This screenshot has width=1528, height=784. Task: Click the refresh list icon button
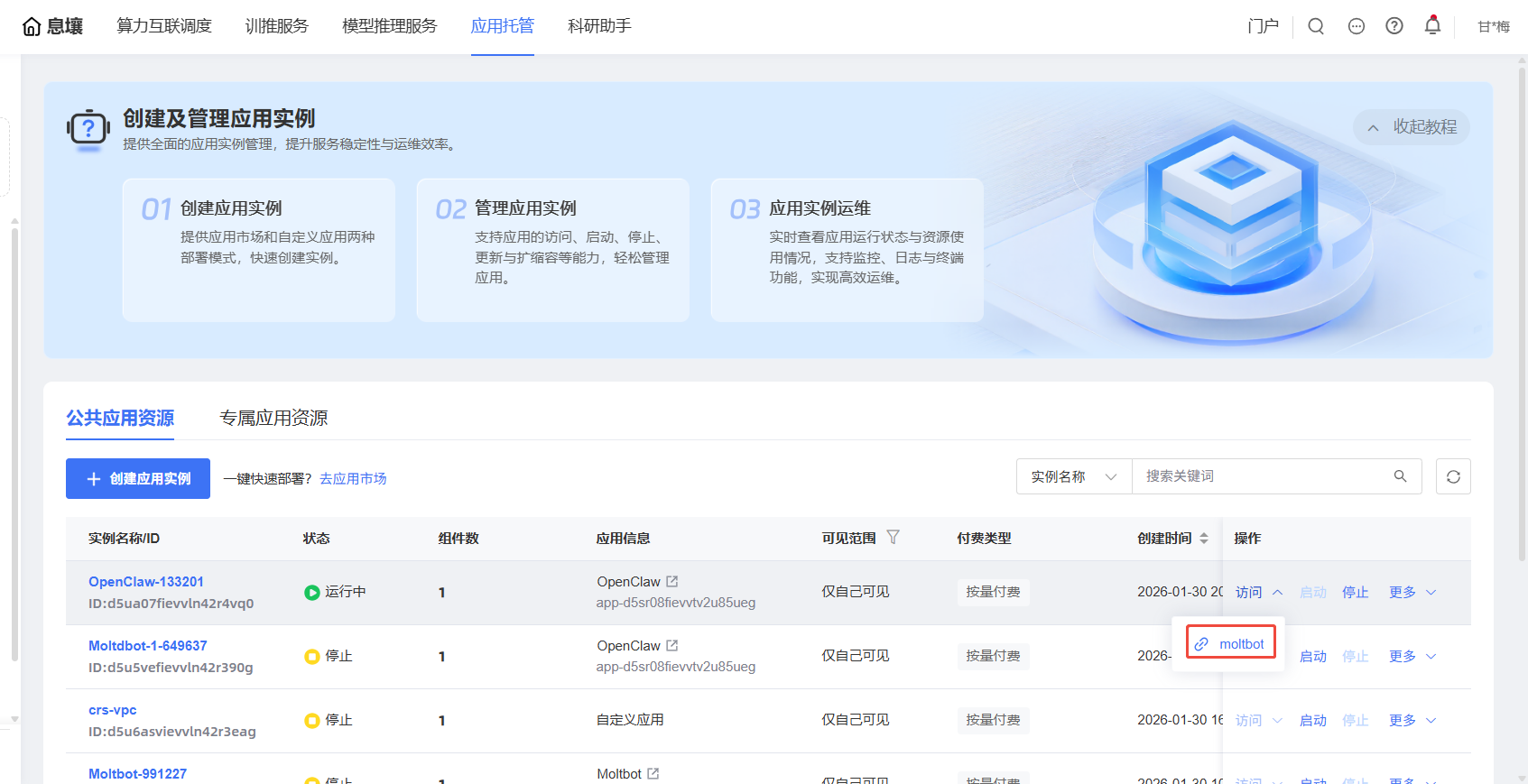(x=1453, y=476)
